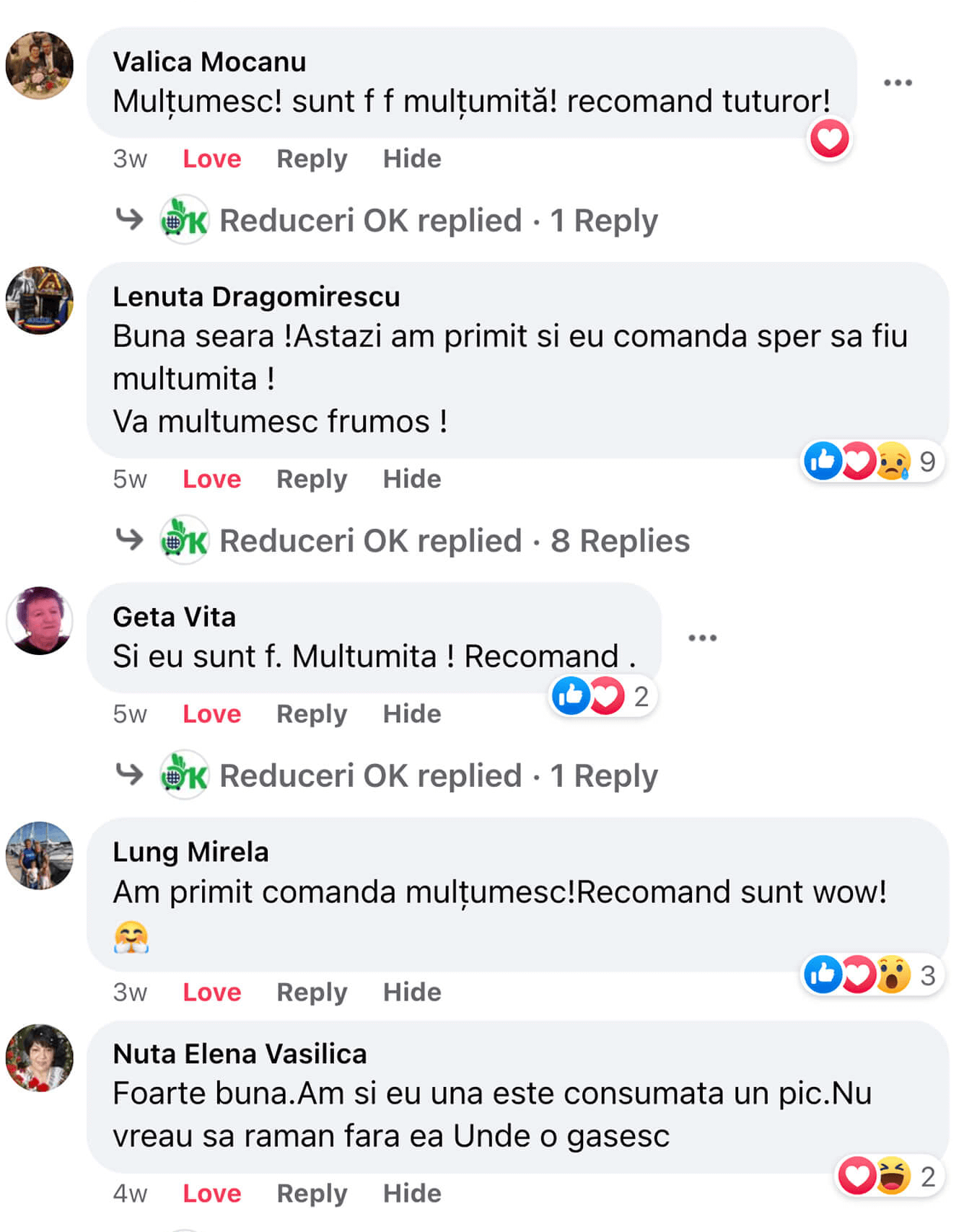Open options menu for Valica Mocanu's comment

point(898,83)
